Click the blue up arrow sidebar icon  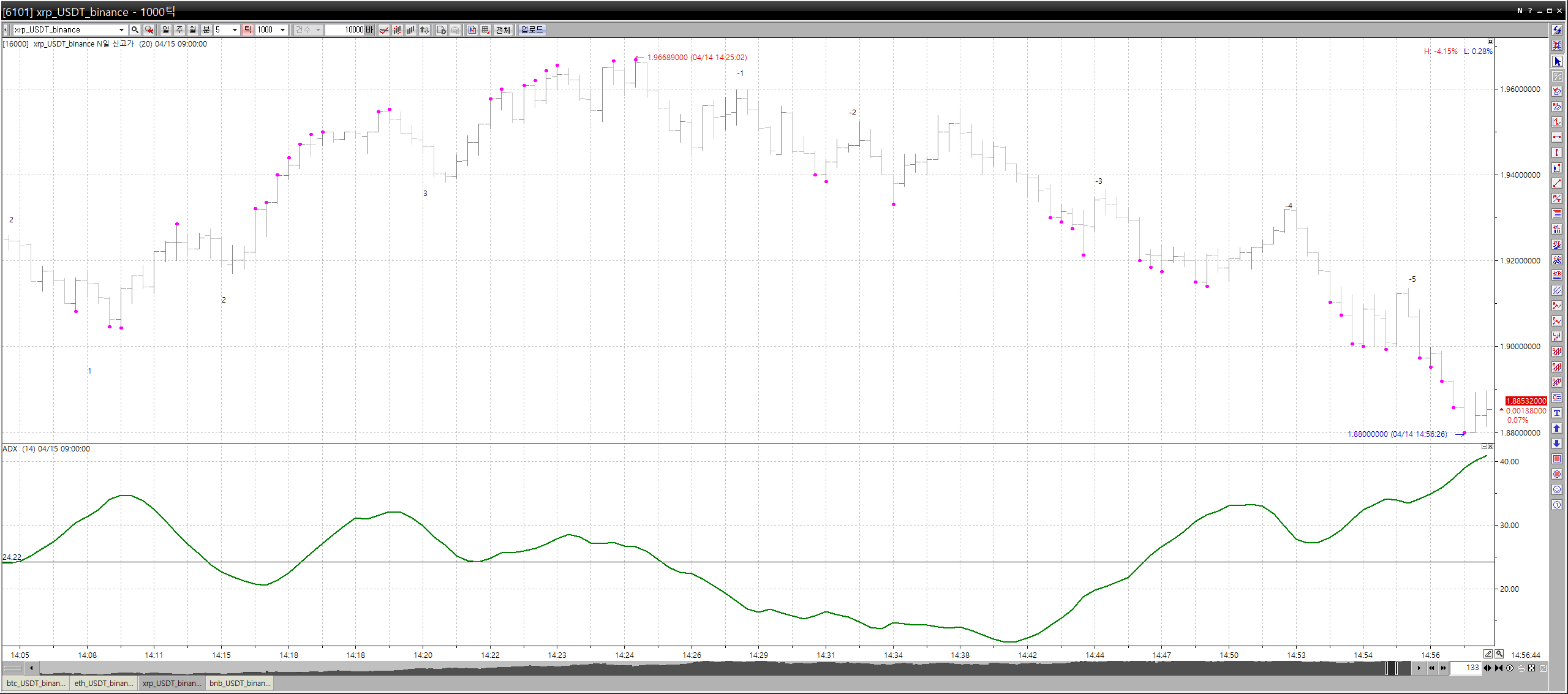1557,428
